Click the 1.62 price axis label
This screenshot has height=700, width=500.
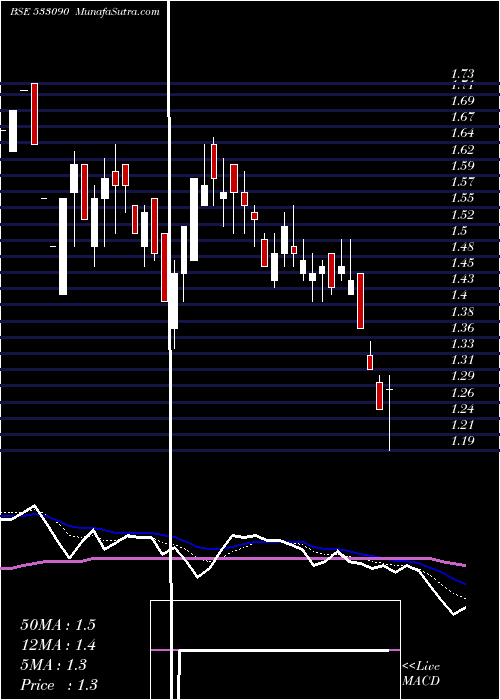click(462, 149)
